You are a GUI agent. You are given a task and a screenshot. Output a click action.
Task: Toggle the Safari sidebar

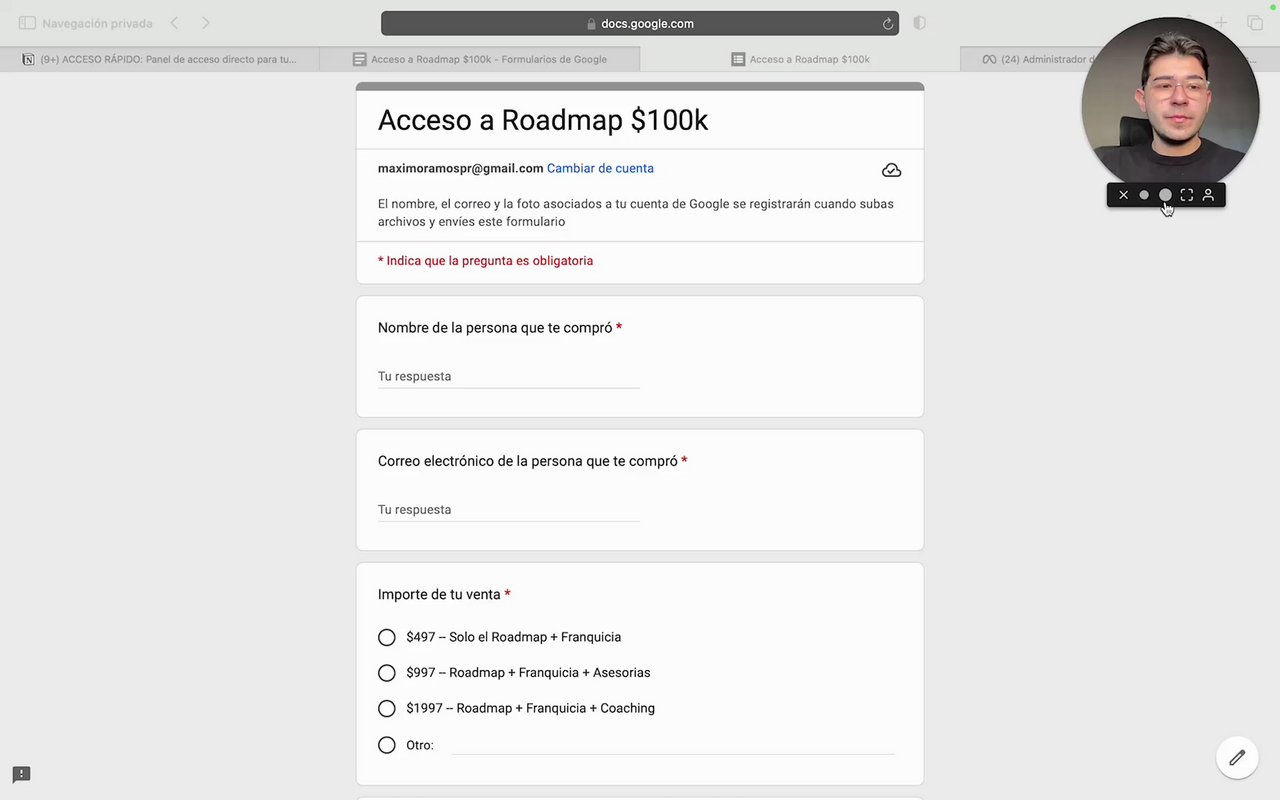27,23
